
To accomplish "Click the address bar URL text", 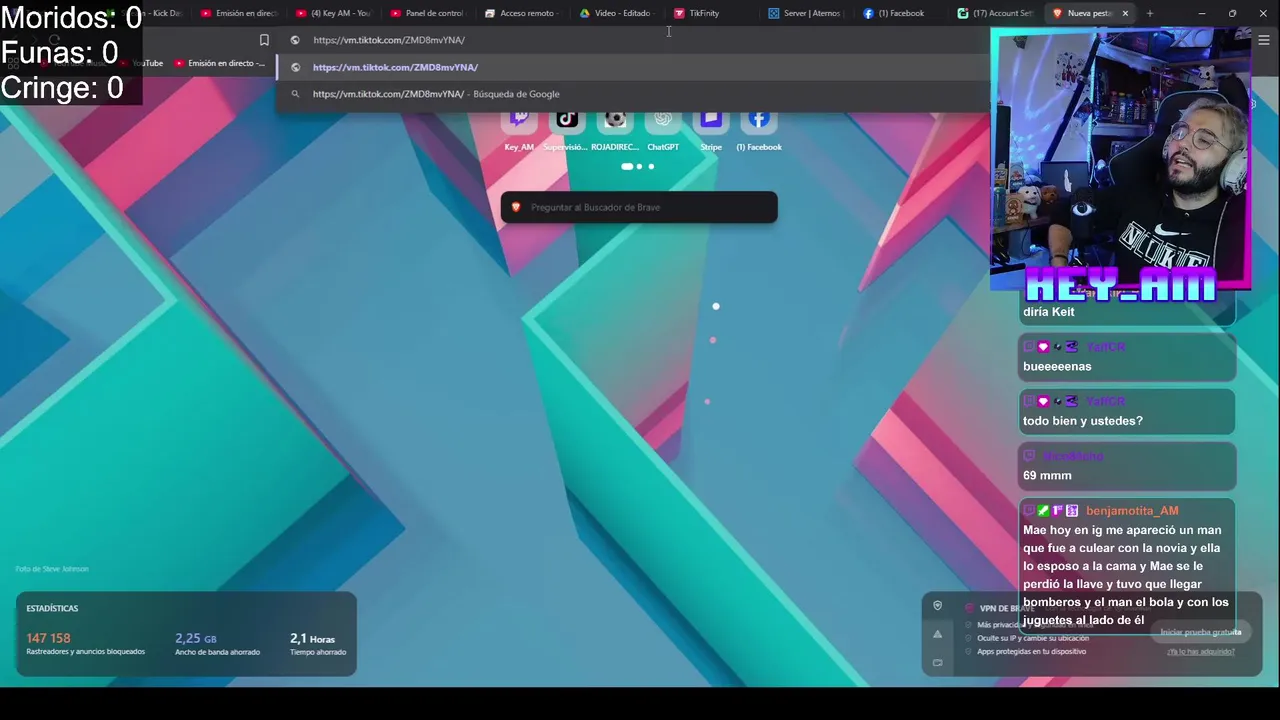I will [389, 40].
